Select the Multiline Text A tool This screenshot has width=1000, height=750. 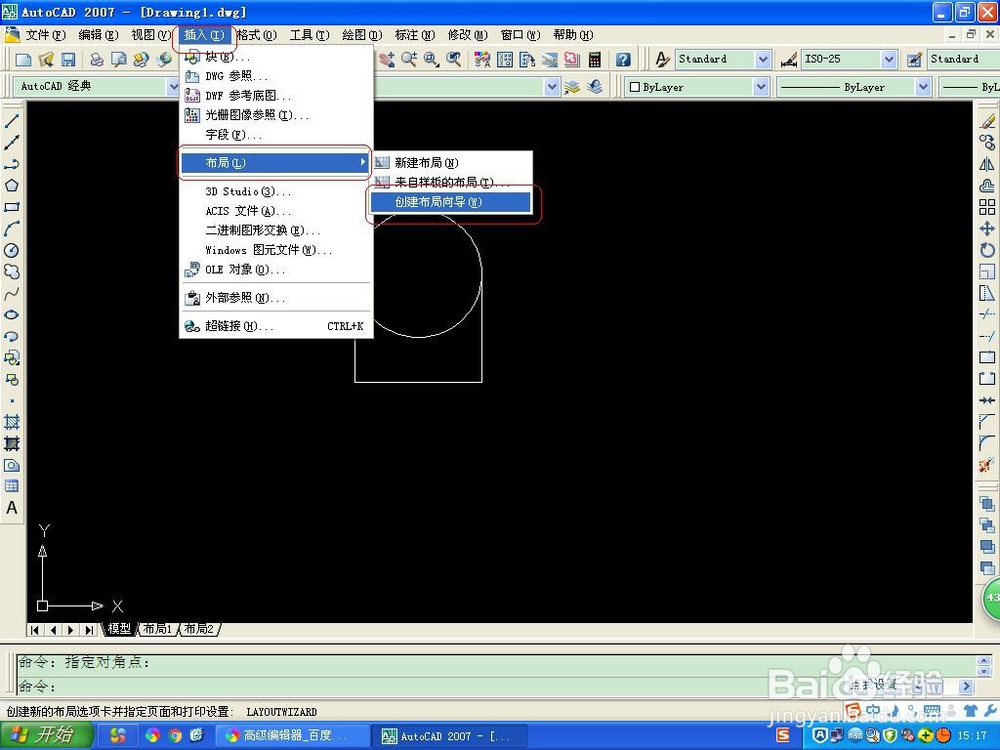tap(11, 508)
